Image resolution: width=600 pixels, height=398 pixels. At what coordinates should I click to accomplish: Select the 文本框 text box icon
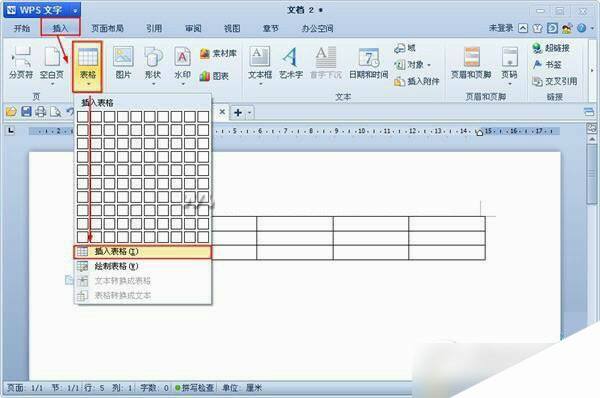260,57
